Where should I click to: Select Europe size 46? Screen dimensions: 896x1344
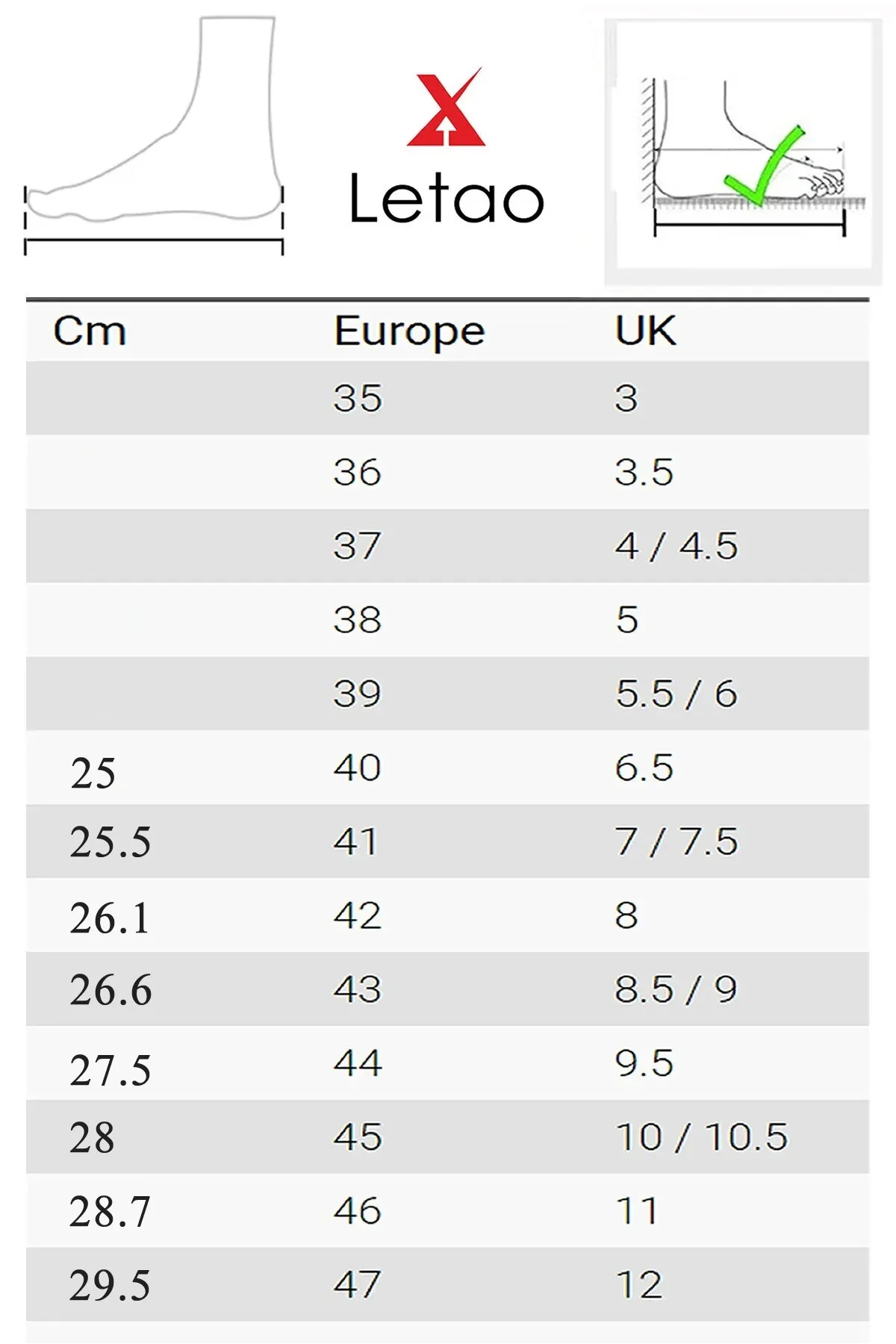[358, 1211]
